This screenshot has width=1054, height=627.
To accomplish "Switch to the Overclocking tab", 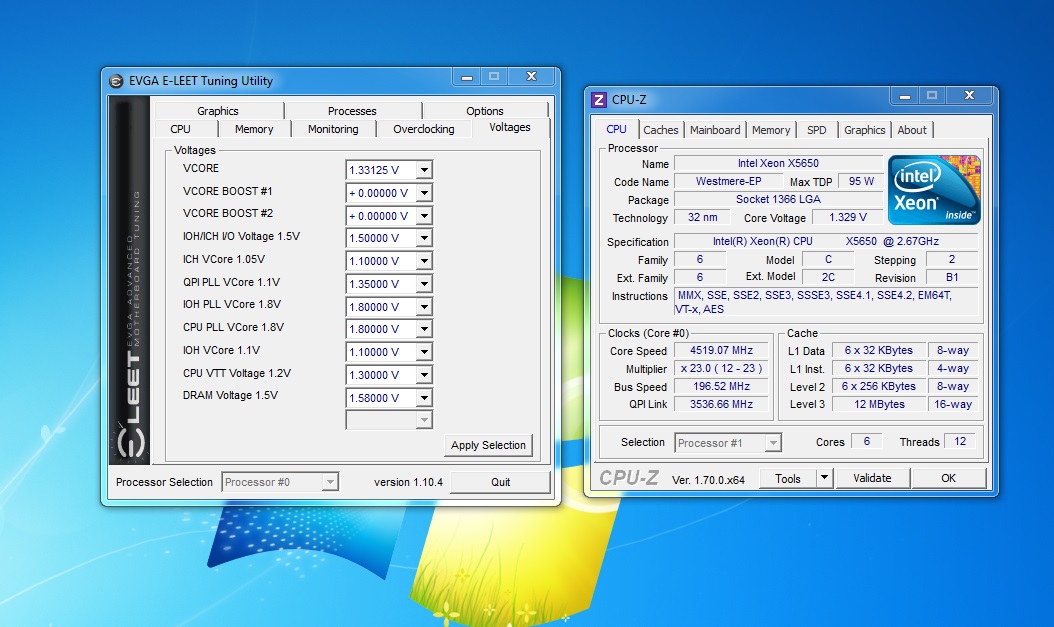I will pyautogui.click(x=423, y=129).
